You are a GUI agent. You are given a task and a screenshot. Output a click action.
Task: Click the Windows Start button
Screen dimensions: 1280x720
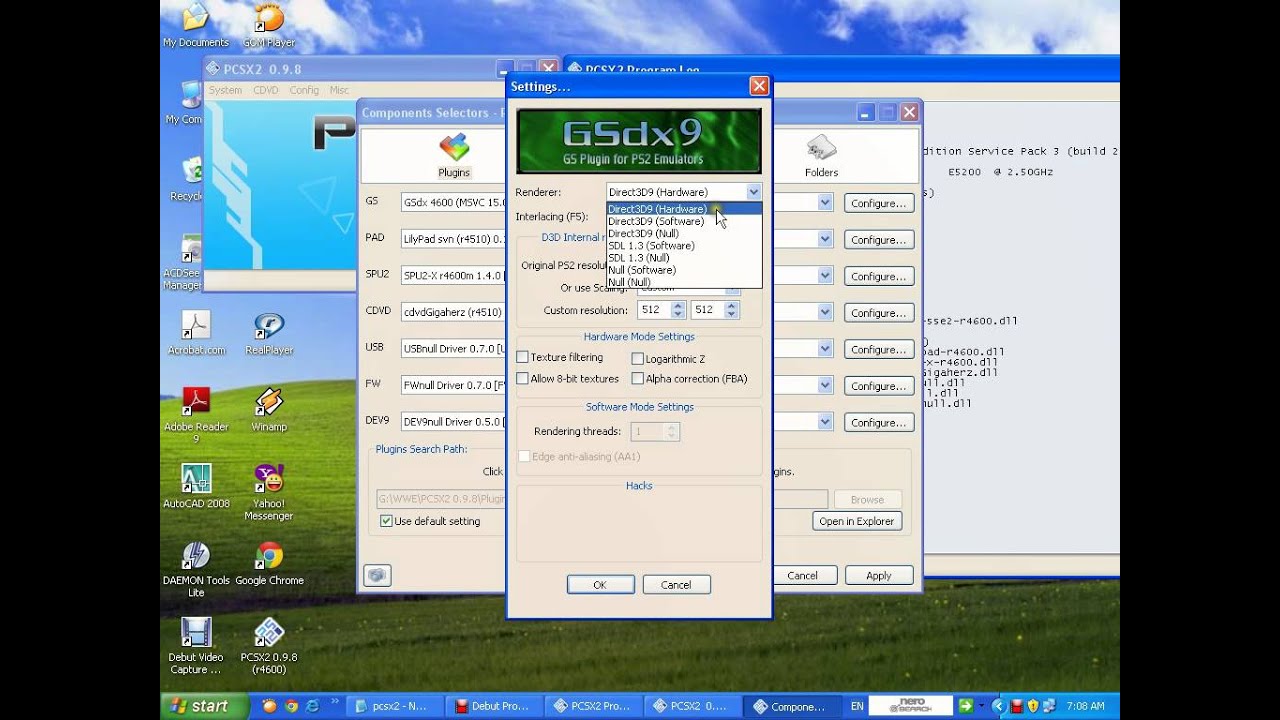[x=205, y=706]
